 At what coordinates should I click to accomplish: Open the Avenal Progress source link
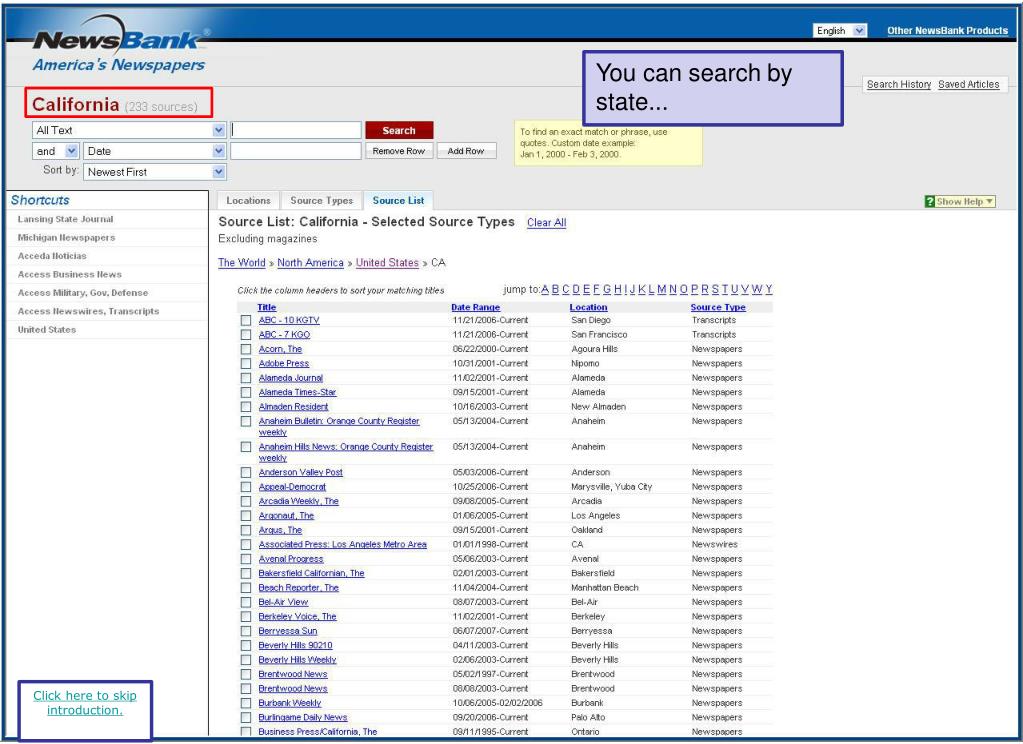pos(290,559)
